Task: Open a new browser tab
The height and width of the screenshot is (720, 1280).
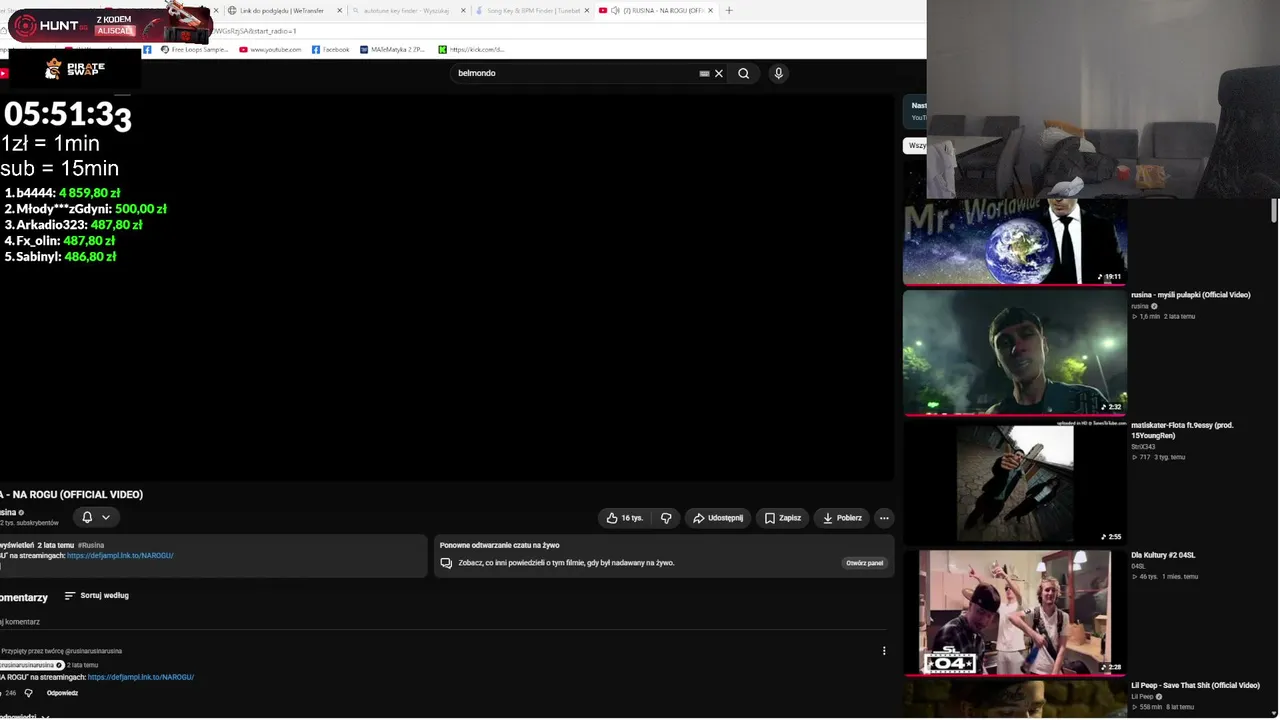Action: point(729,10)
